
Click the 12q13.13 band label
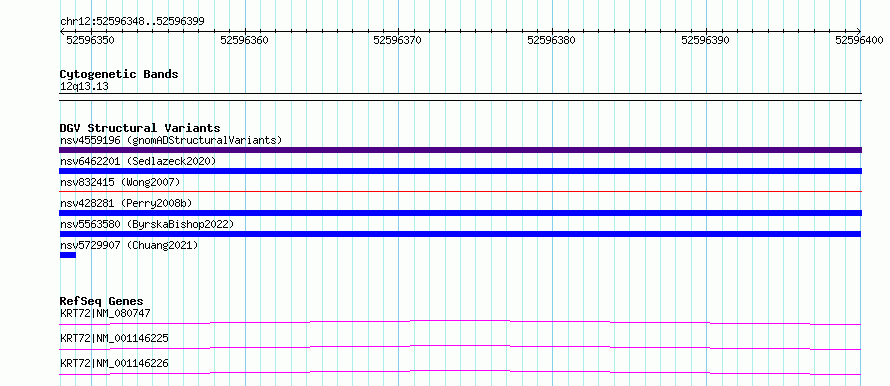84,87
